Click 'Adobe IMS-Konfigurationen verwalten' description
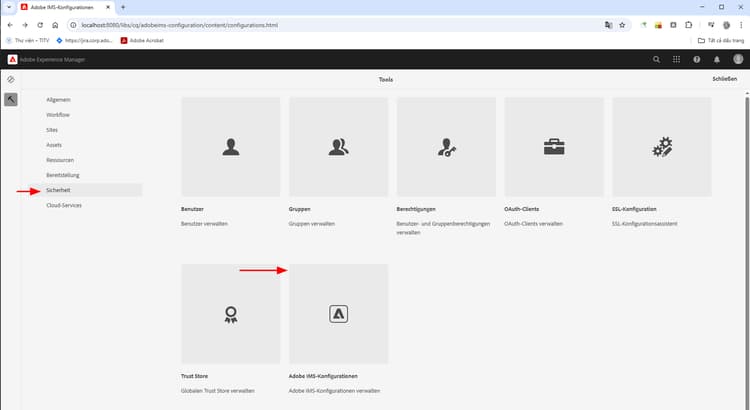750x410 pixels. point(334,390)
